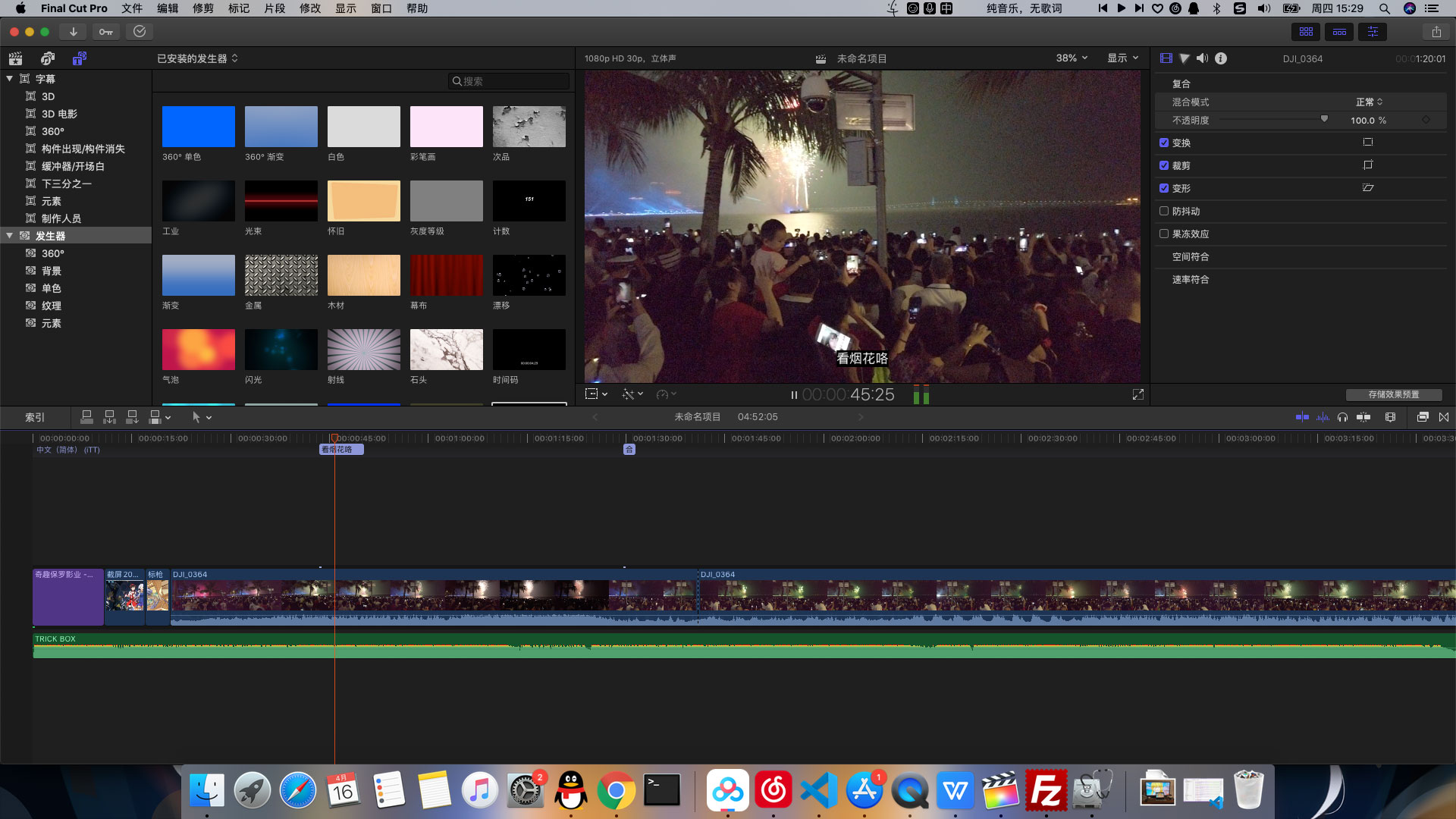Image resolution: width=1456 pixels, height=819 pixels.
Task: Open the select arrow tool popup
Action: coord(202,417)
